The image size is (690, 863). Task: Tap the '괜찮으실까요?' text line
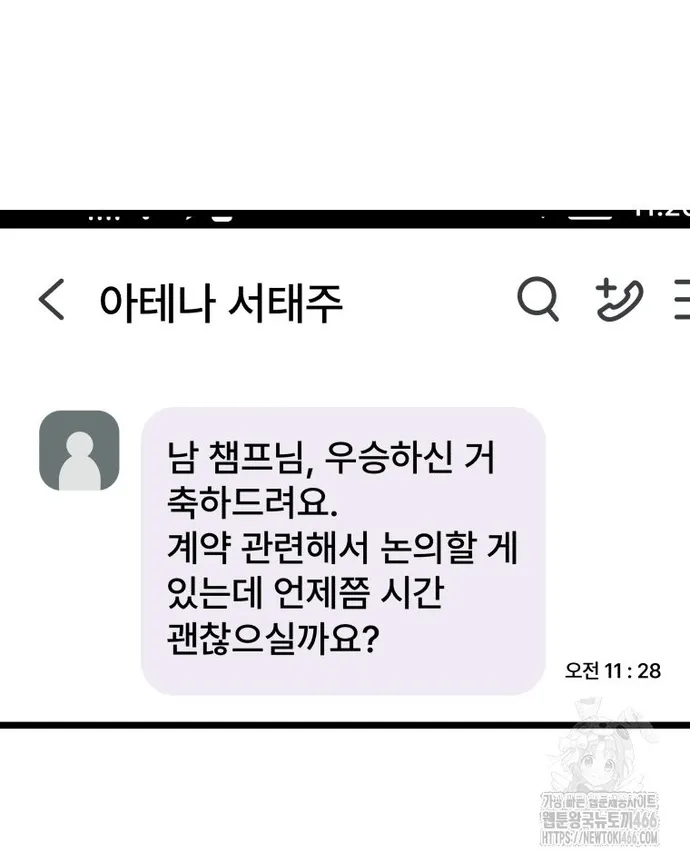click(x=273, y=638)
